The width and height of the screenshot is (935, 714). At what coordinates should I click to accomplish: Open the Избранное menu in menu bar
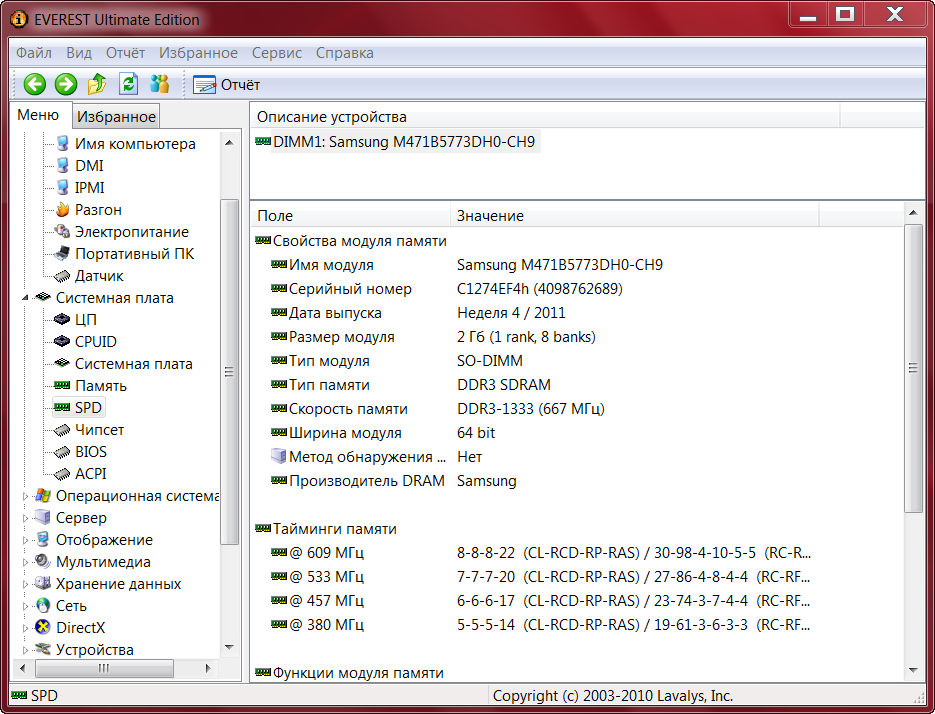(x=198, y=53)
